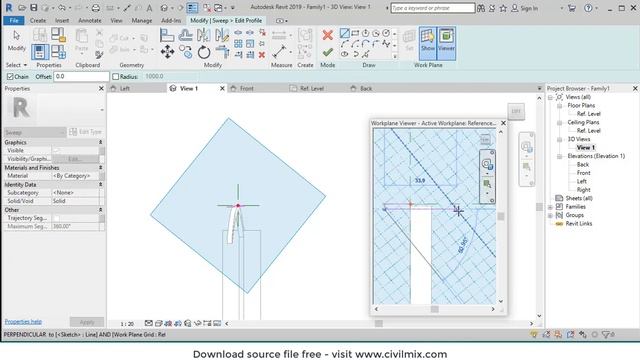This screenshot has width=640, height=360.
Task: Activate the Offset tool
Action: point(186,35)
